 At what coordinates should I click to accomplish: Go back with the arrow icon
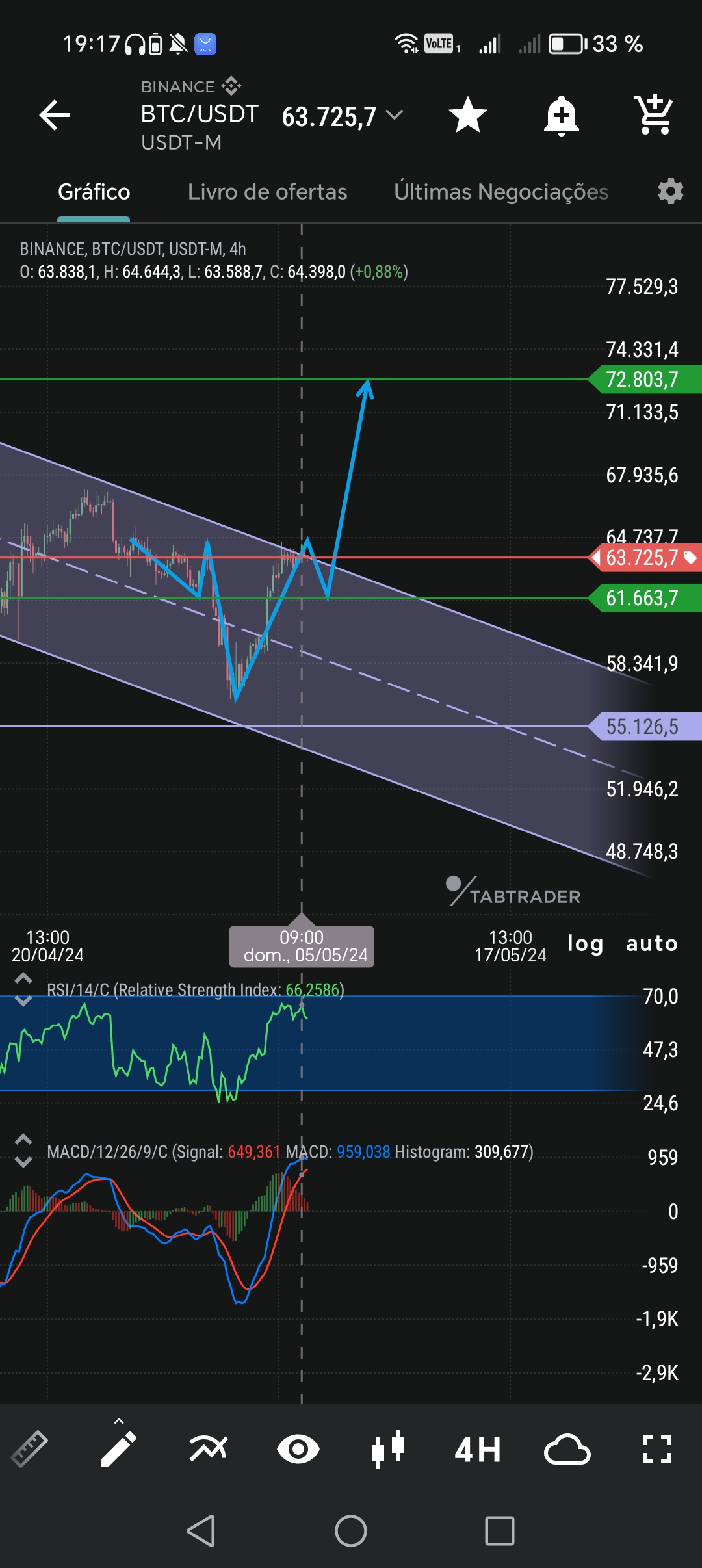(x=55, y=115)
